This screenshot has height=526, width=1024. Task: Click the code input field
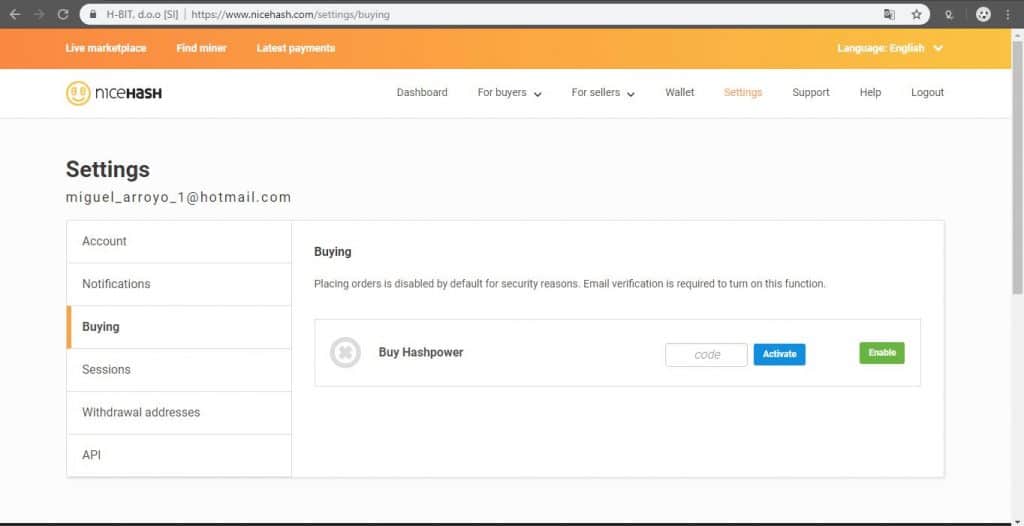[706, 355]
